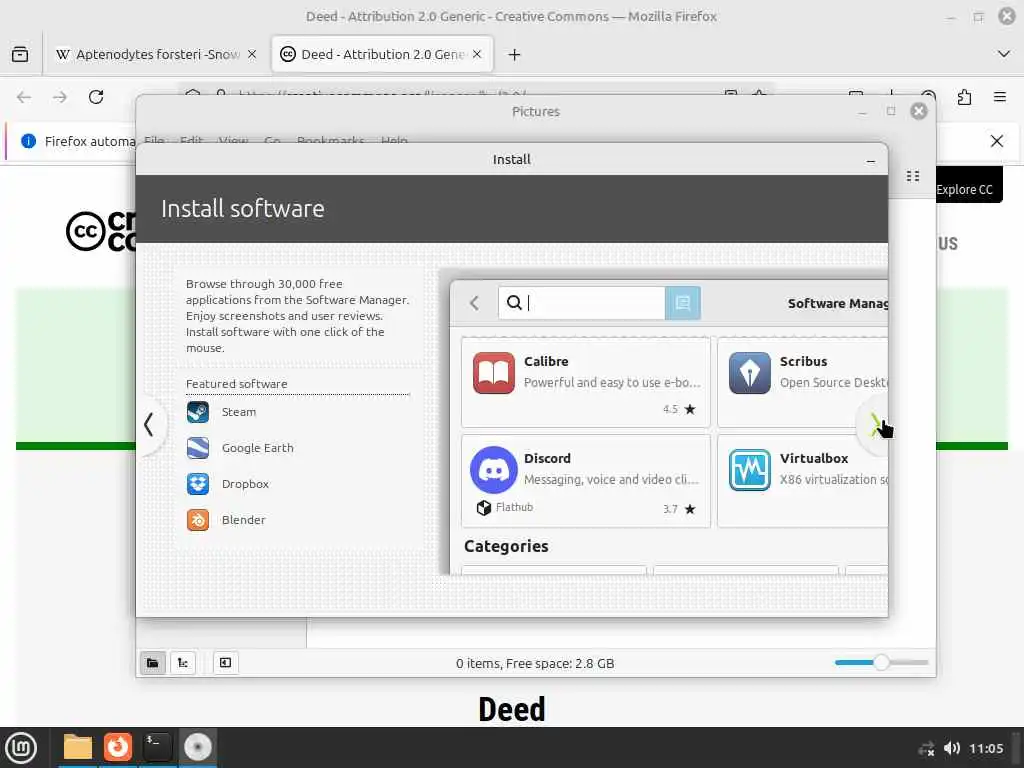Show tree view in Pictures window
The height and width of the screenshot is (768, 1024).
[183, 663]
